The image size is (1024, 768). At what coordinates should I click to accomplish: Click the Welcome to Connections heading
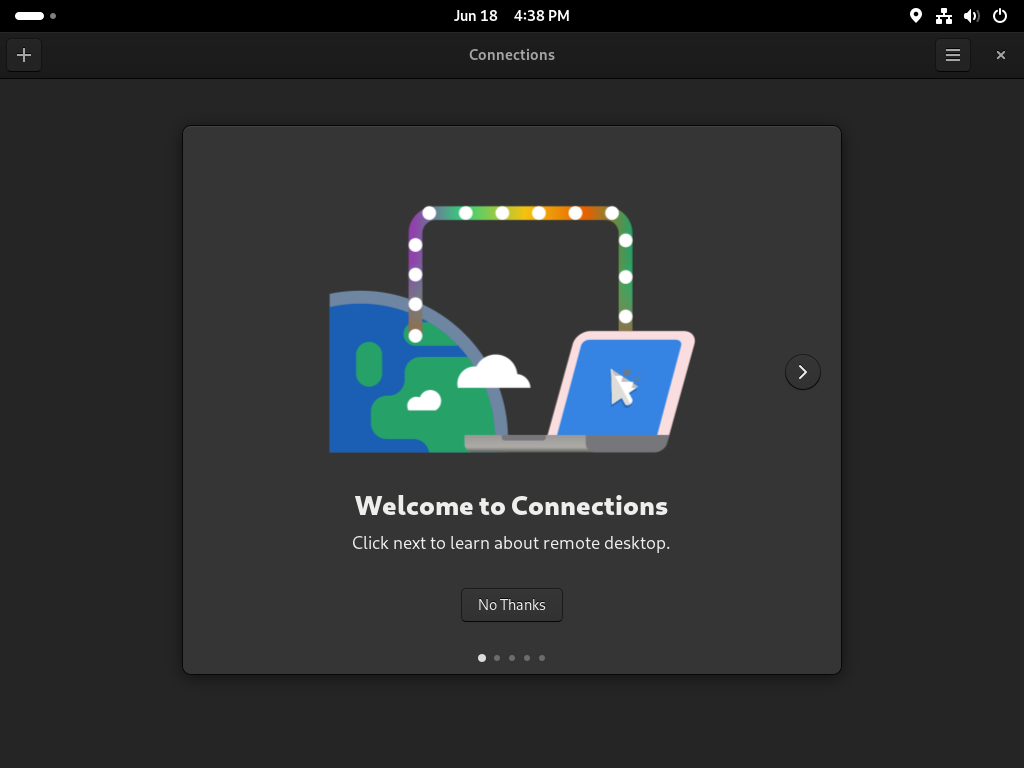click(x=511, y=506)
